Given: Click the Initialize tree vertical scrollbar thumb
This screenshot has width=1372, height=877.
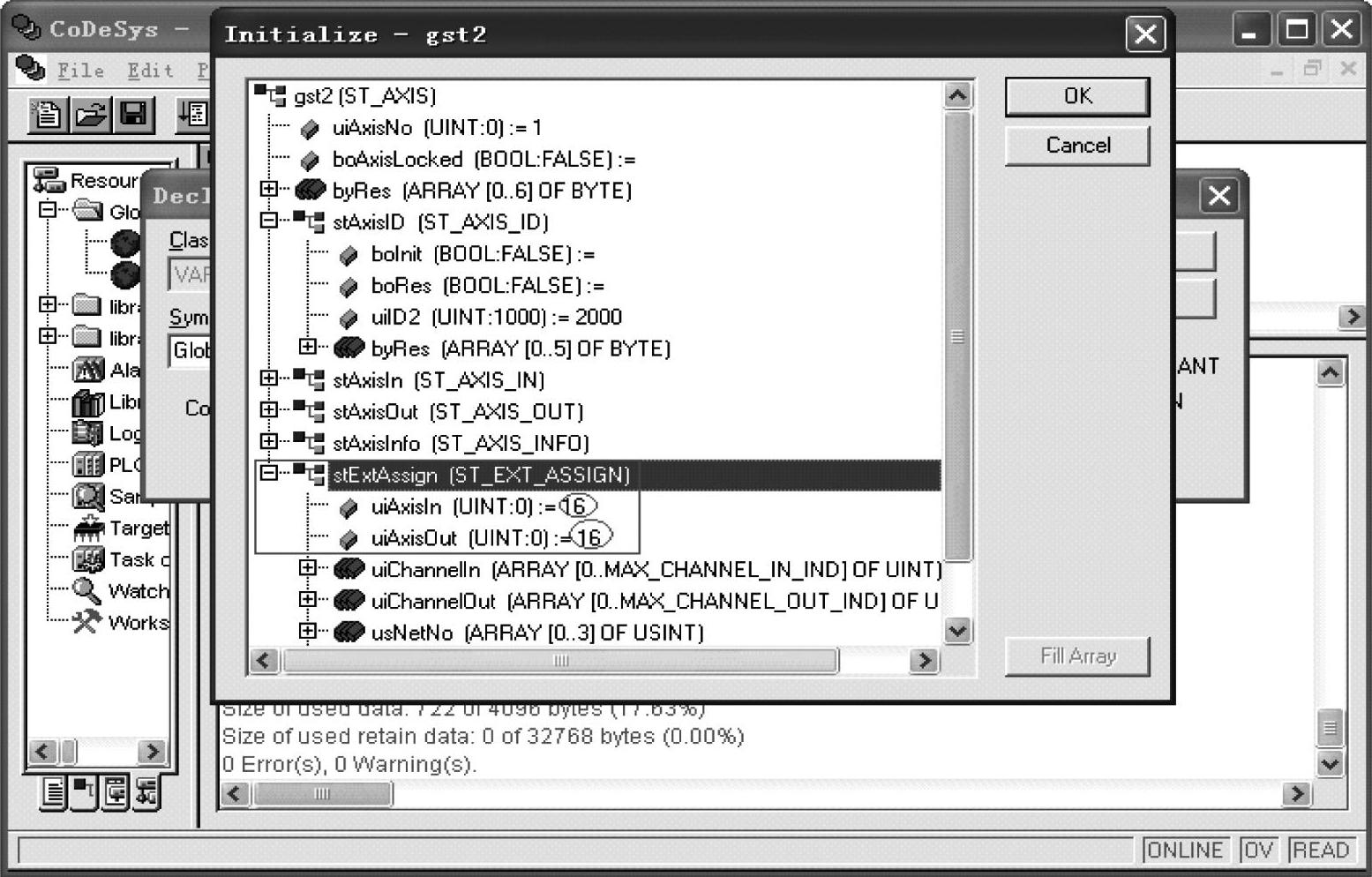Looking at the screenshot, I should pyautogui.click(x=957, y=336).
